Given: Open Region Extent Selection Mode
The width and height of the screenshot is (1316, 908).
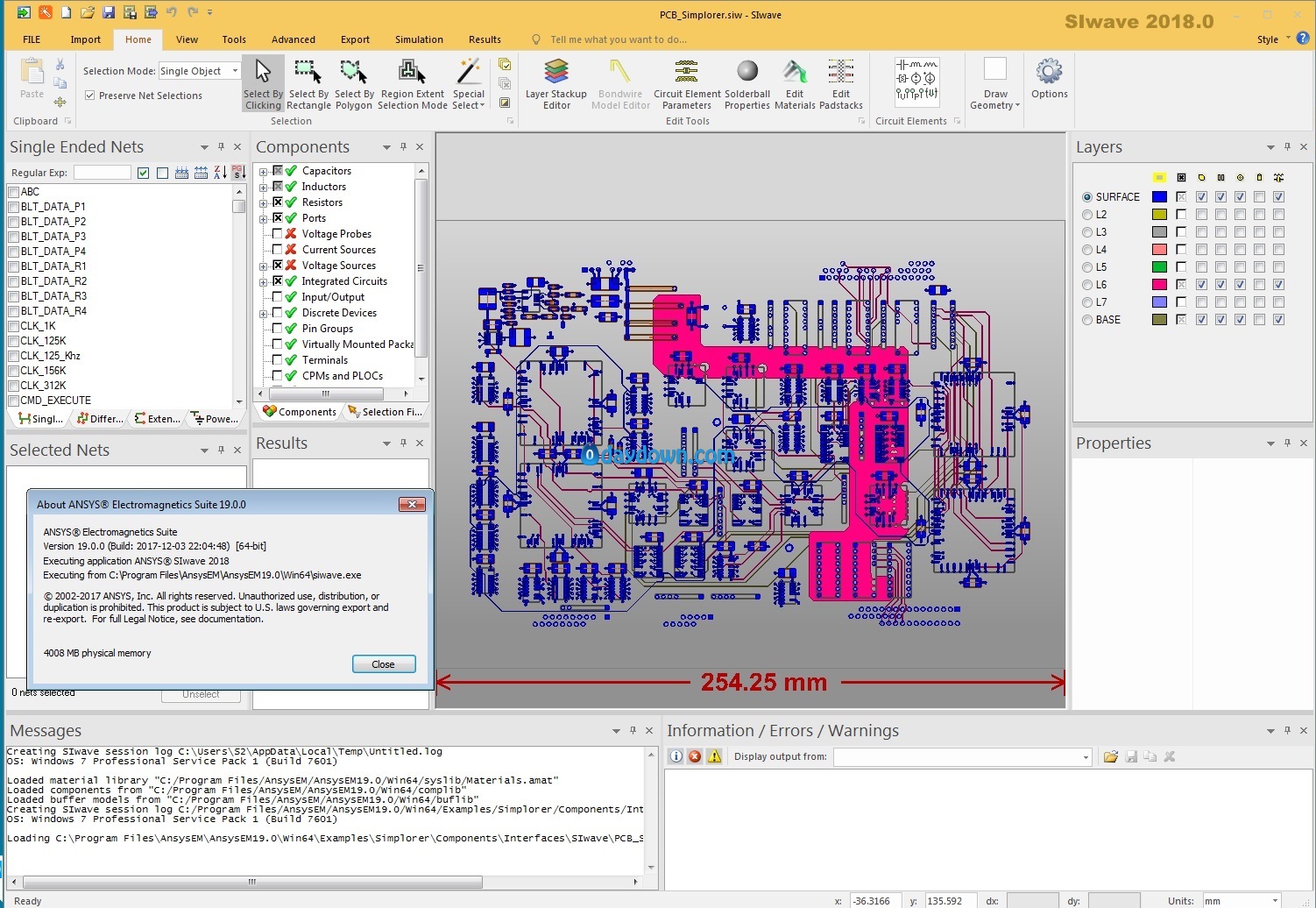Looking at the screenshot, I should (x=412, y=84).
